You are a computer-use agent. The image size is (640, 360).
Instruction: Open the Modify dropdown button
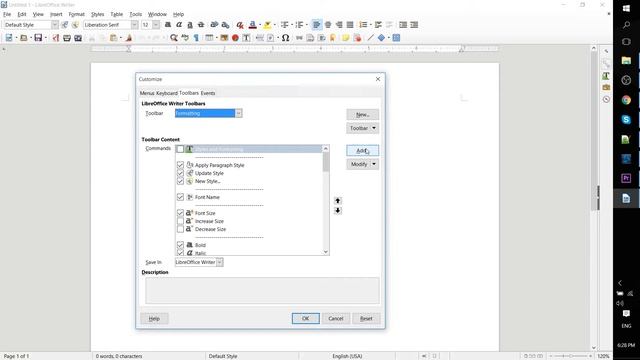tap(362, 164)
